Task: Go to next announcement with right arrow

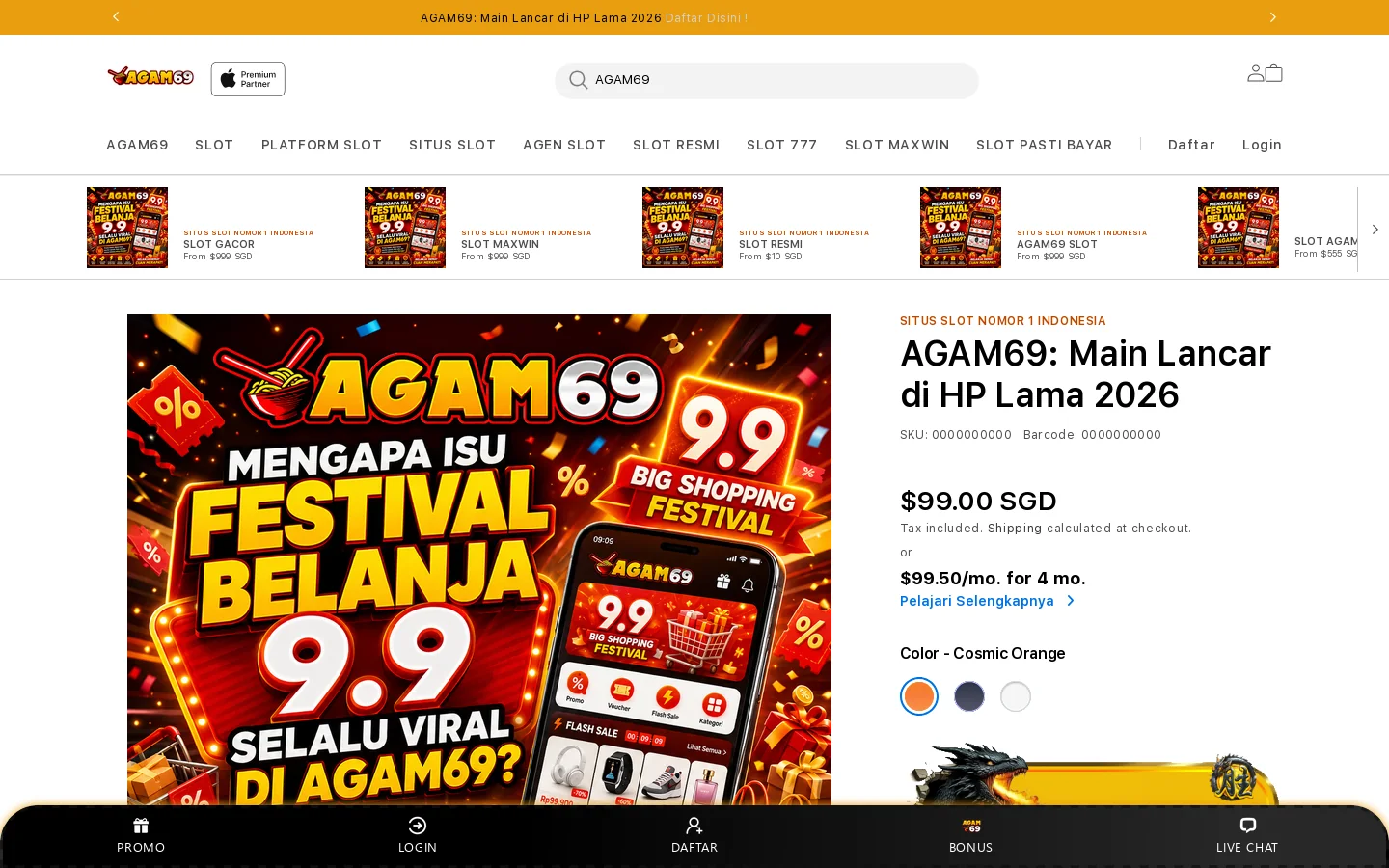Action: pos(1272,17)
